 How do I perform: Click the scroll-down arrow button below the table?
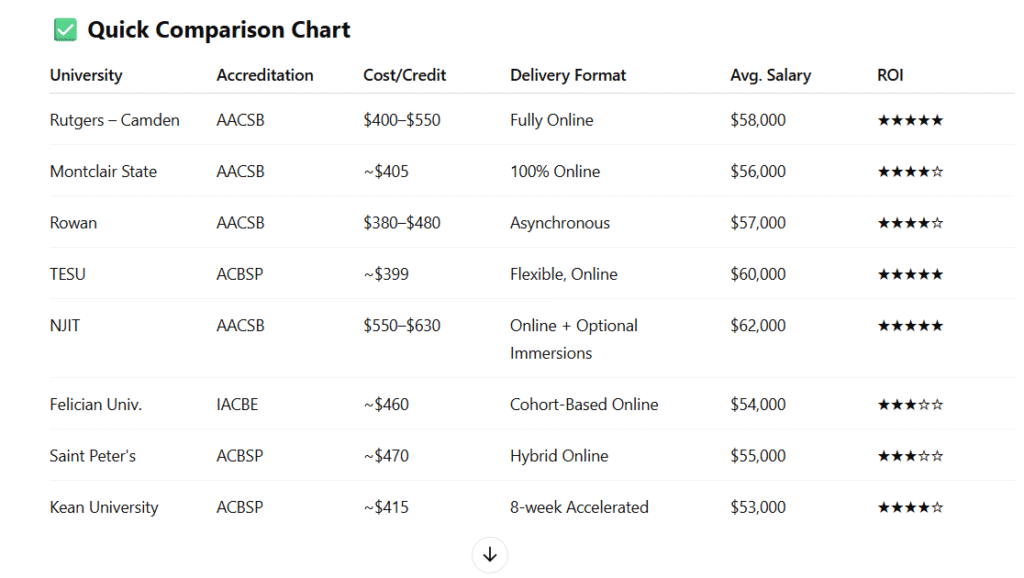point(490,554)
